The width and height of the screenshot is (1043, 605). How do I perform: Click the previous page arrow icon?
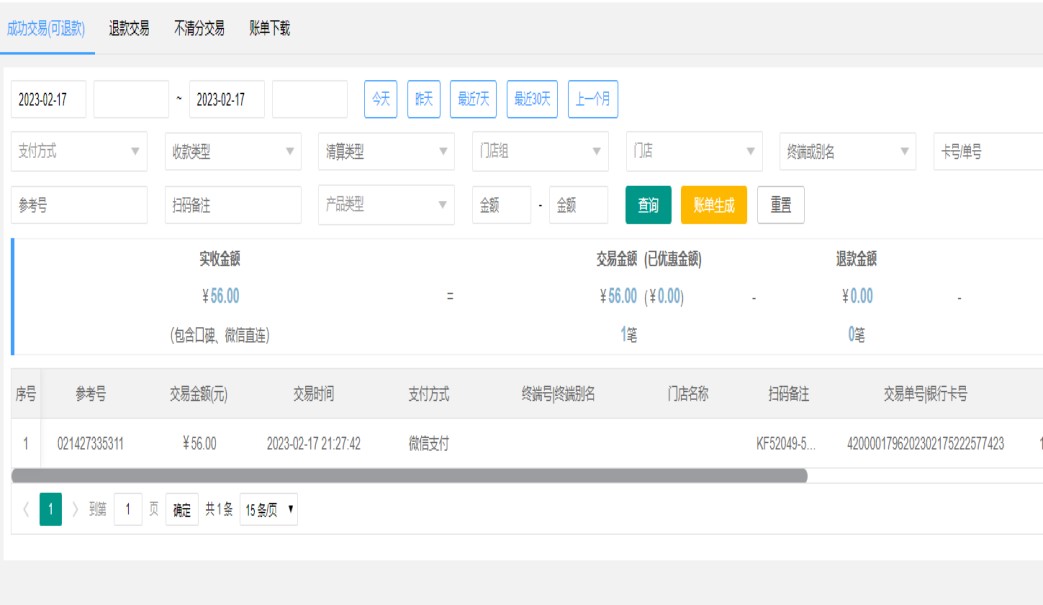[x=25, y=510]
